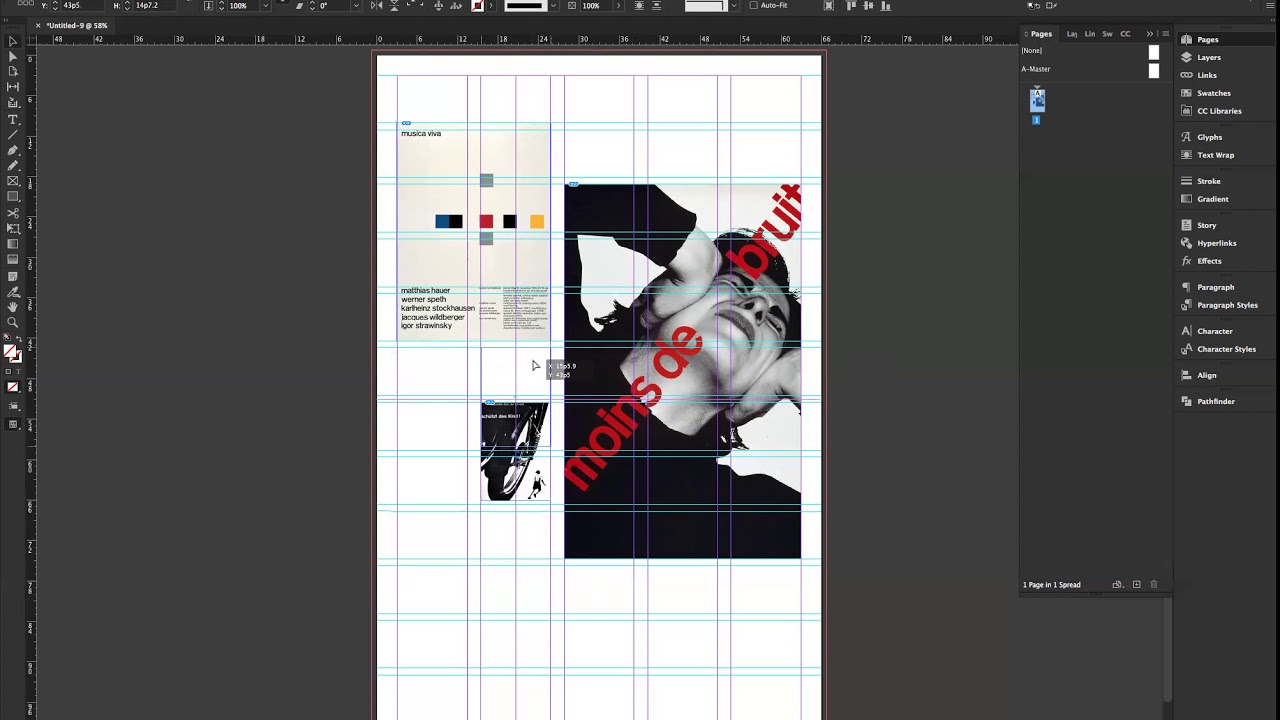Select the page 1 thumbnail in Pages
1280x720 pixels.
[1037, 100]
